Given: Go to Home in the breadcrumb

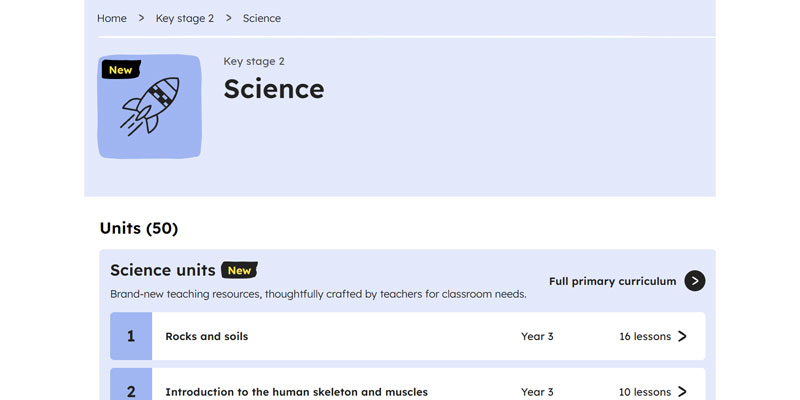Looking at the screenshot, I should pos(112,18).
